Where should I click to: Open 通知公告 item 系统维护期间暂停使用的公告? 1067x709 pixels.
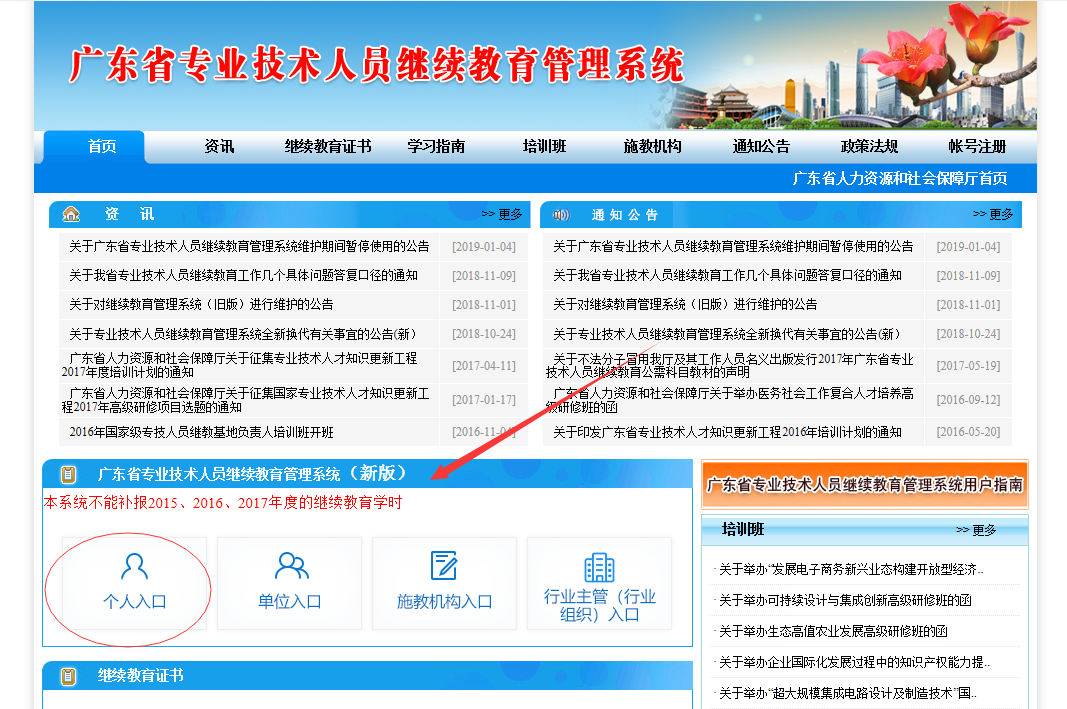point(733,246)
